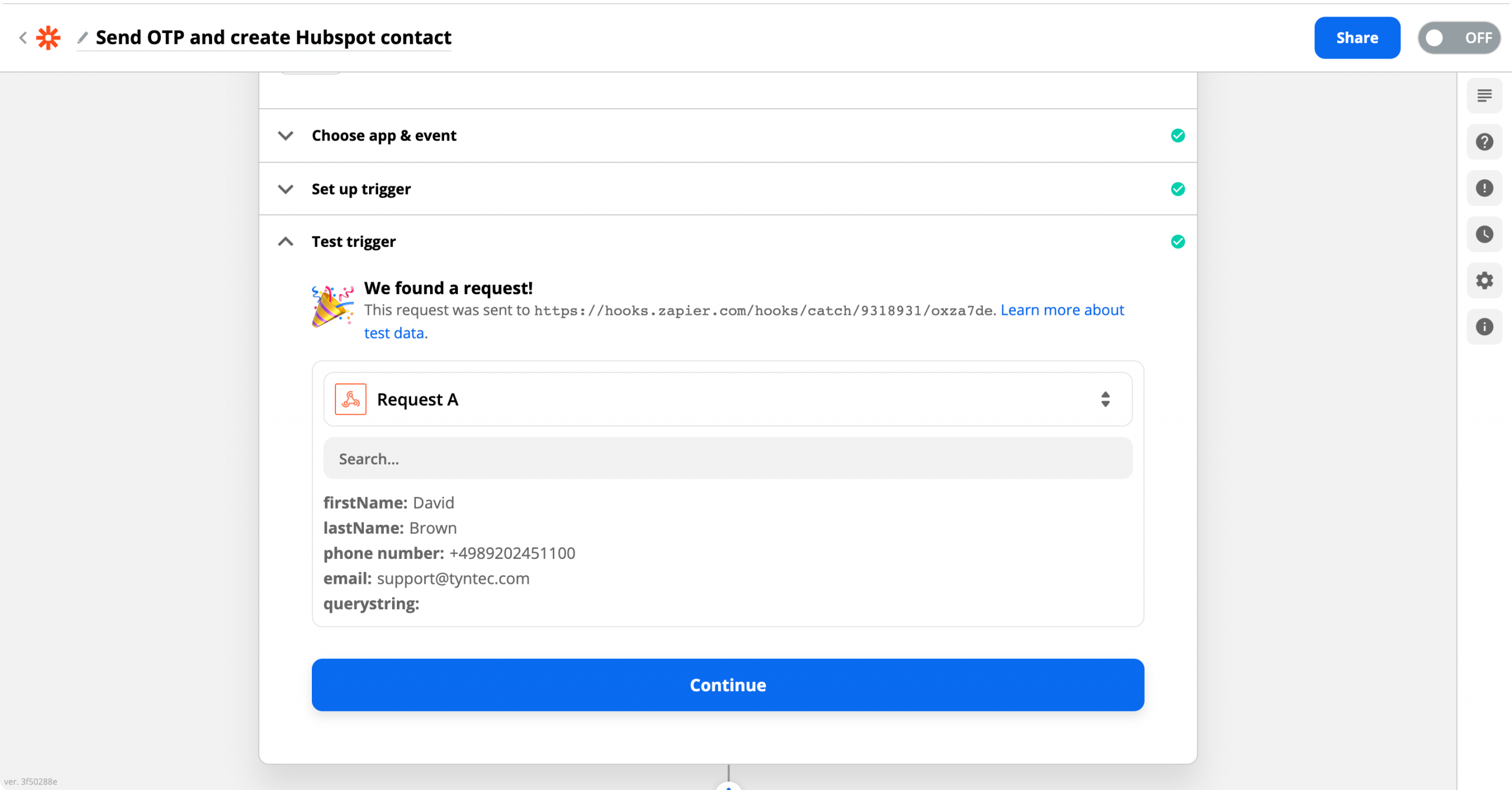Open the settings gear icon in sidebar
The width and height of the screenshot is (1512, 790).
[x=1484, y=281]
